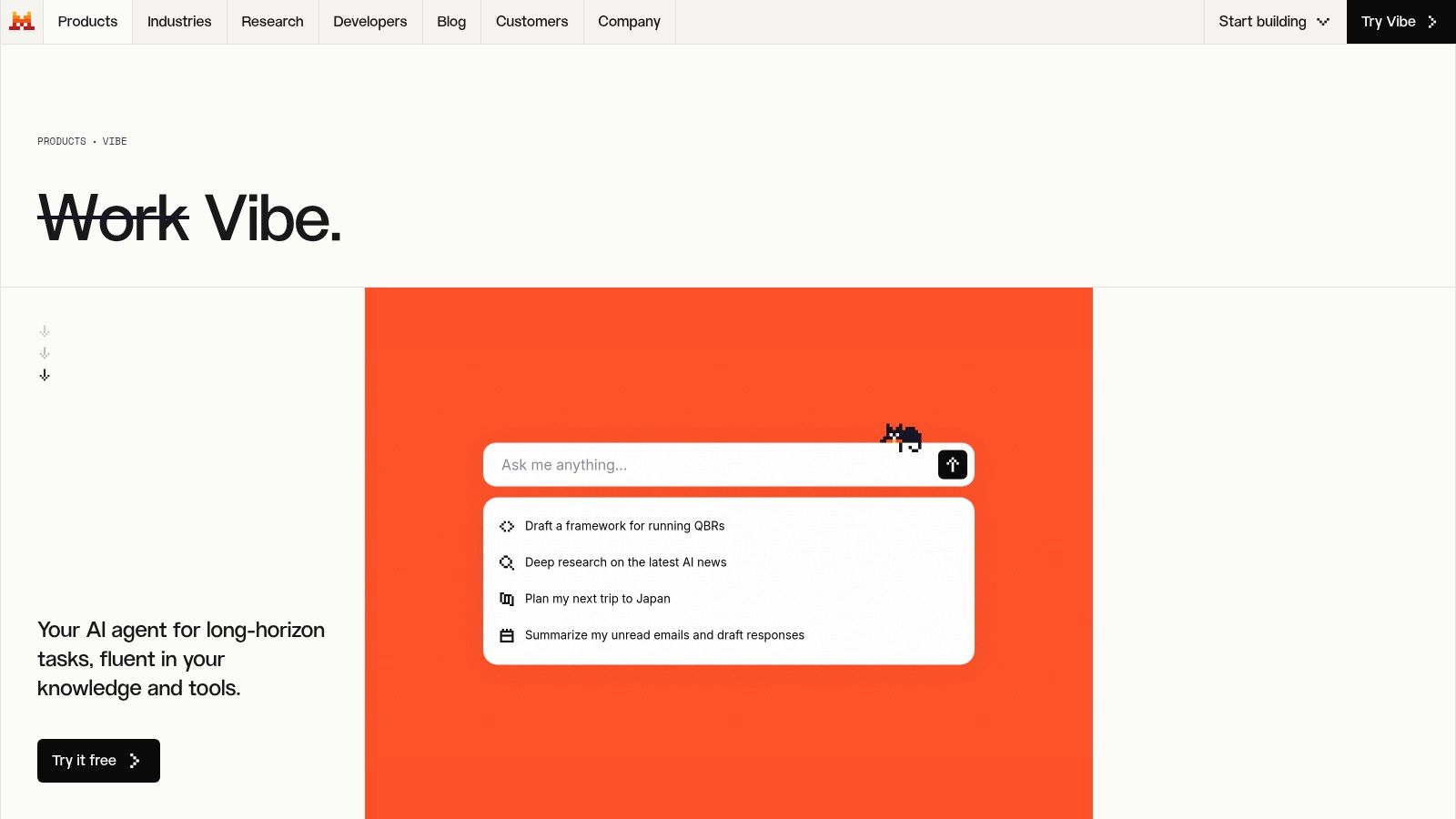Viewport: 1456px width, 819px height.
Task: Click the AI agent tagline paragraph
Action: click(x=181, y=659)
